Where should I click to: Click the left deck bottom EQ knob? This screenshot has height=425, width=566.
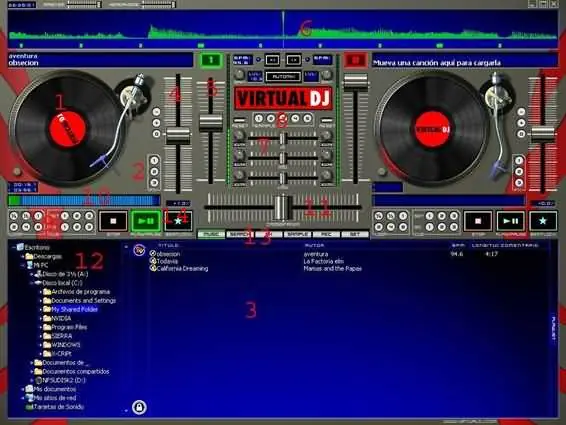point(239,175)
